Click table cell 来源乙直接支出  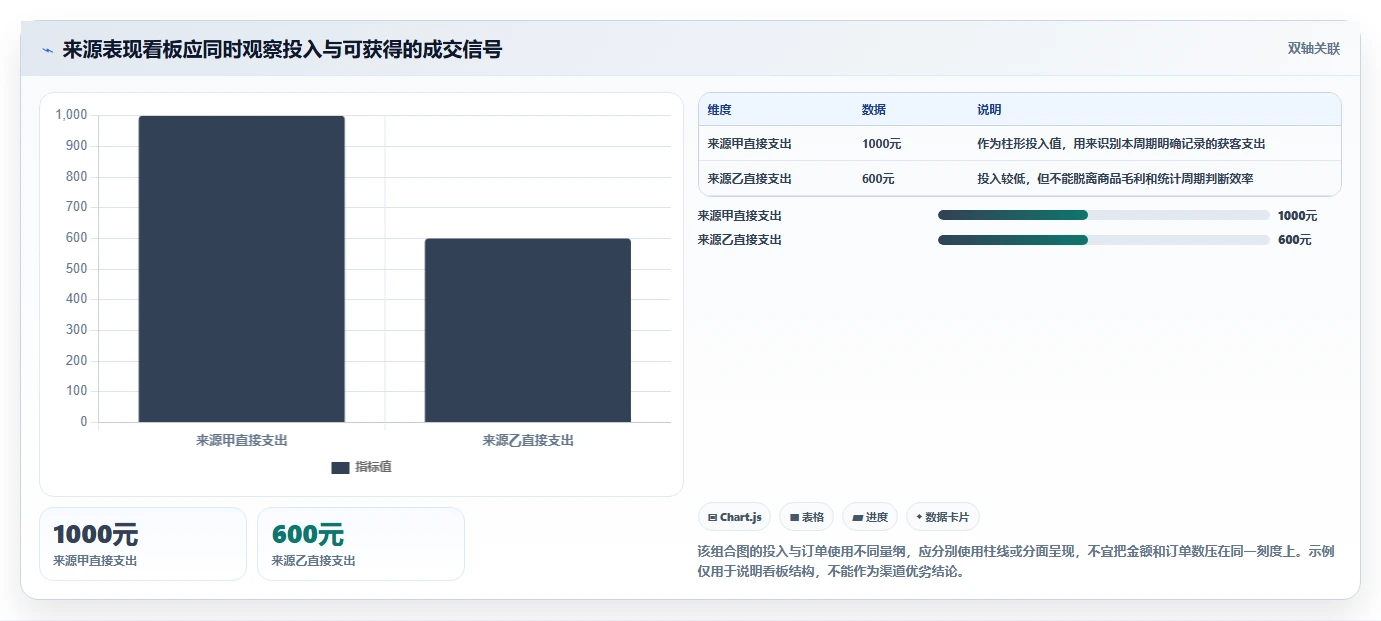click(x=749, y=179)
